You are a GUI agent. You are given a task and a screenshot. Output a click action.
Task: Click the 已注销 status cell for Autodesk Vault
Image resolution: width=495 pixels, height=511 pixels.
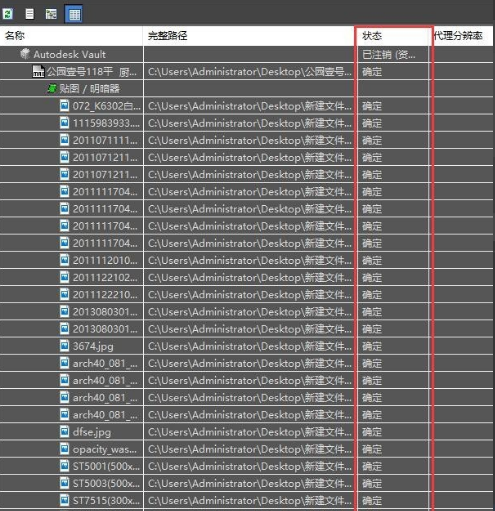(393, 54)
